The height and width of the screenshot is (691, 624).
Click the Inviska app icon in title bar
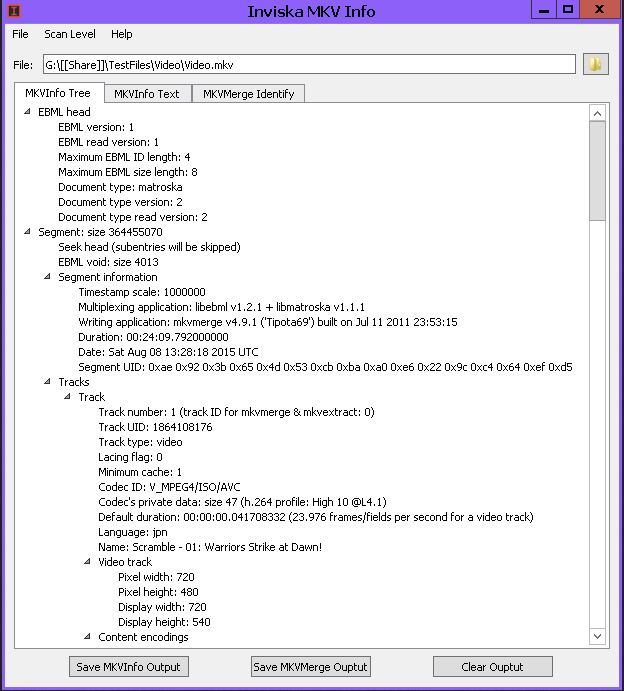[x=14, y=11]
